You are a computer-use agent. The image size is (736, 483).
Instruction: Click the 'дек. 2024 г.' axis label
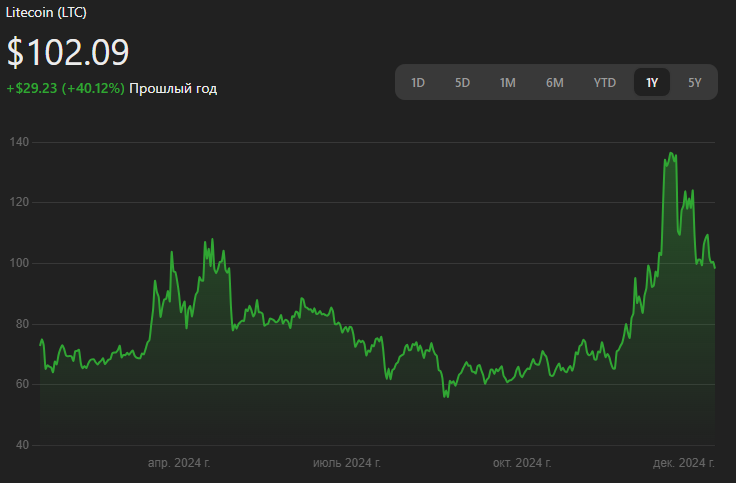pos(684,463)
